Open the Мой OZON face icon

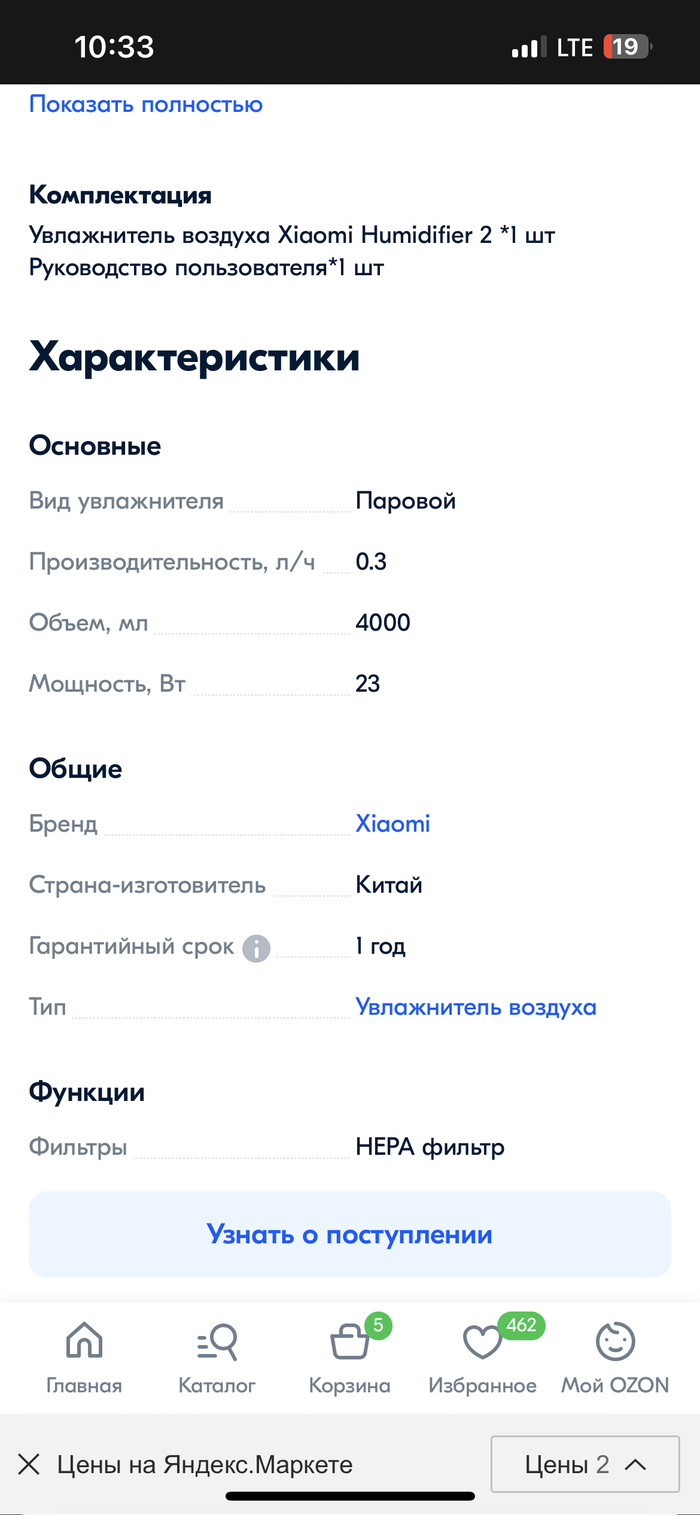[x=615, y=1342]
